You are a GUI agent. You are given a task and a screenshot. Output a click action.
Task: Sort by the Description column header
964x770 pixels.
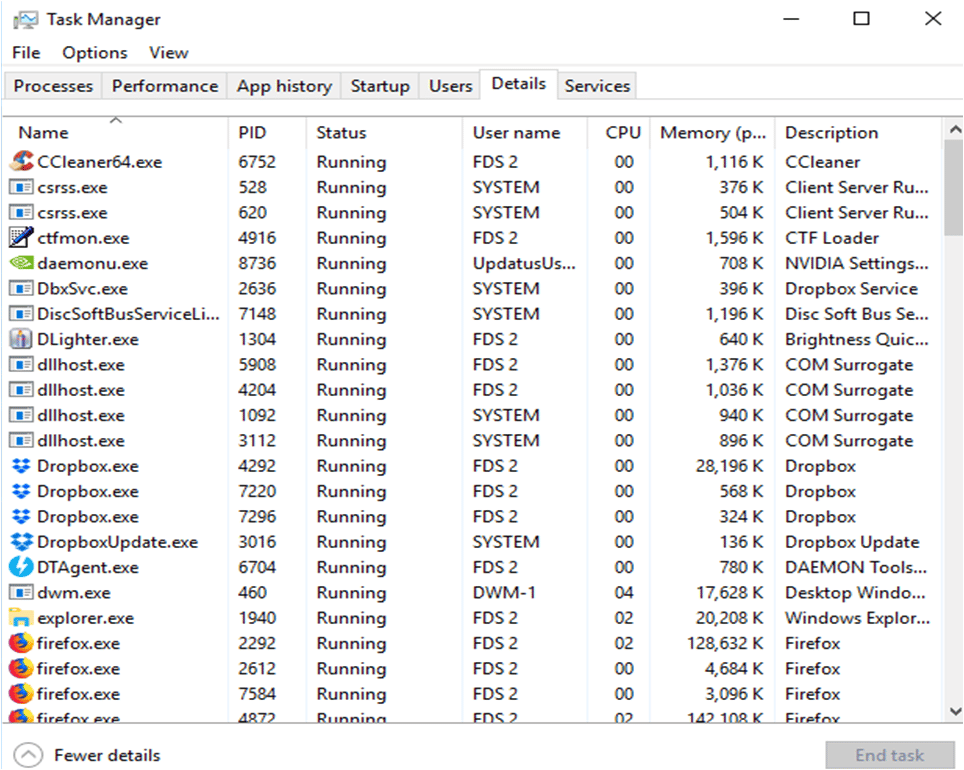coord(858,132)
